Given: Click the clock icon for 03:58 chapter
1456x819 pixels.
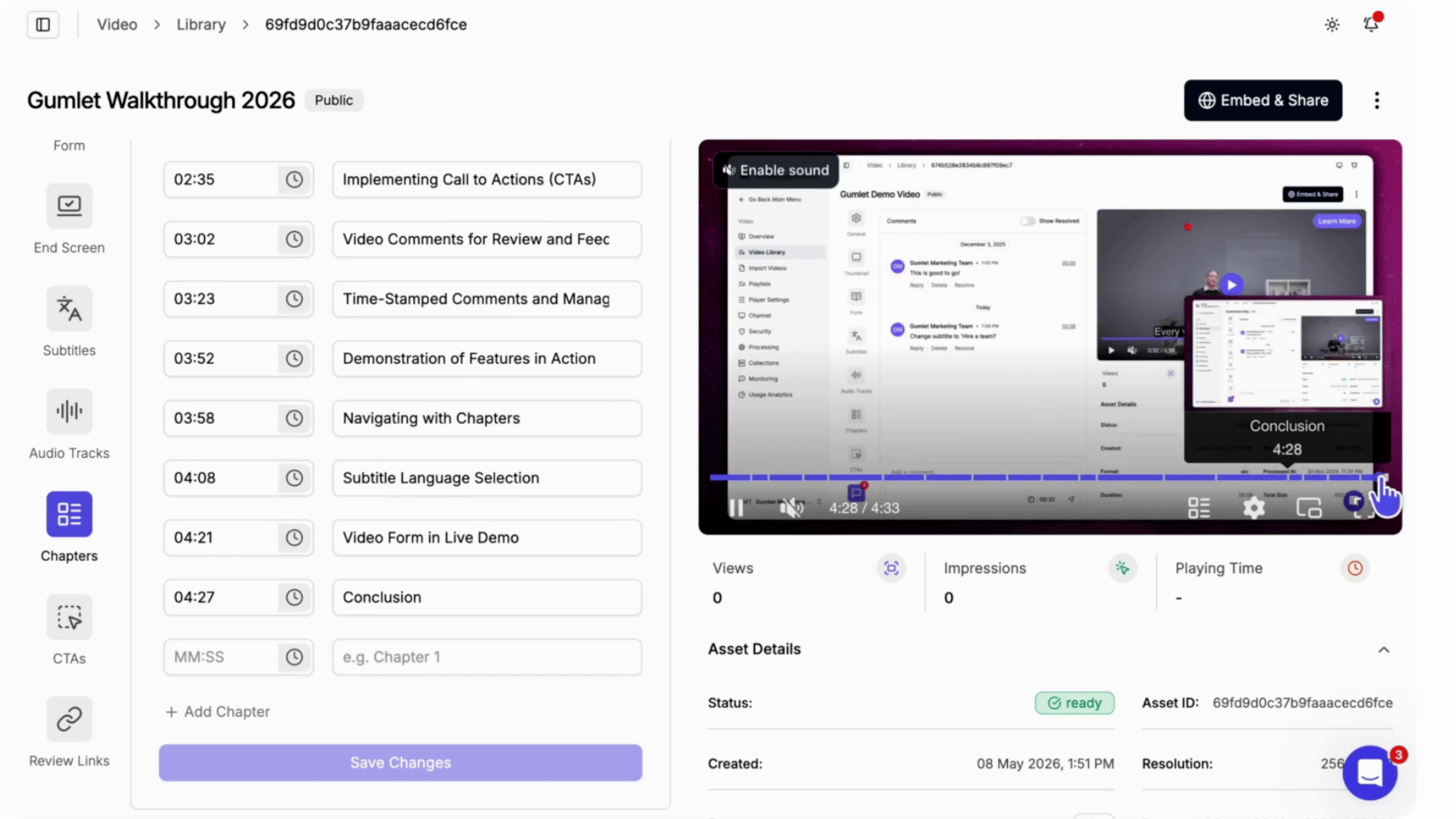Looking at the screenshot, I should [x=294, y=419].
